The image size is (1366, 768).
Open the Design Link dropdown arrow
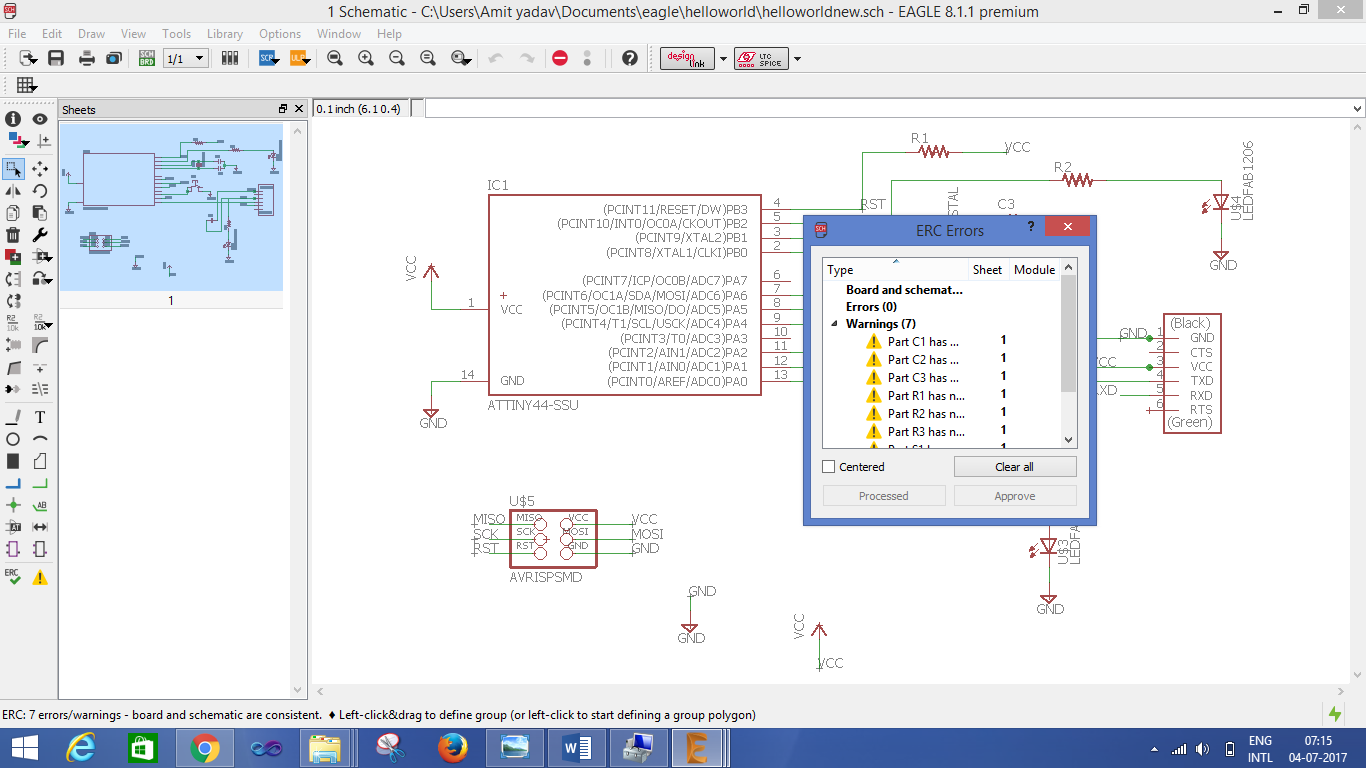(723, 59)
